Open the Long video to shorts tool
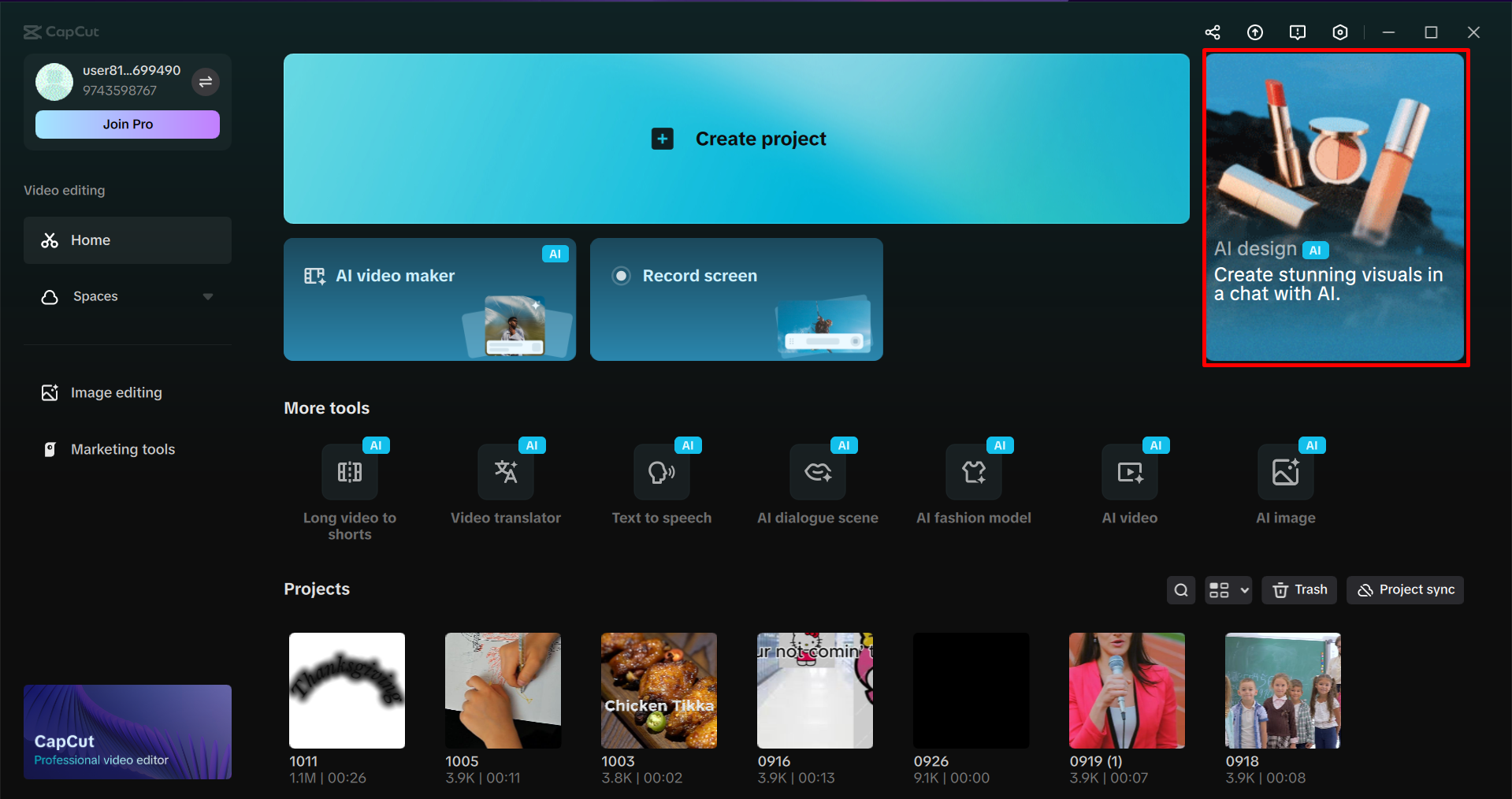Image resolution: width=1512 pixels, height=799 pixels. point(349,473)
